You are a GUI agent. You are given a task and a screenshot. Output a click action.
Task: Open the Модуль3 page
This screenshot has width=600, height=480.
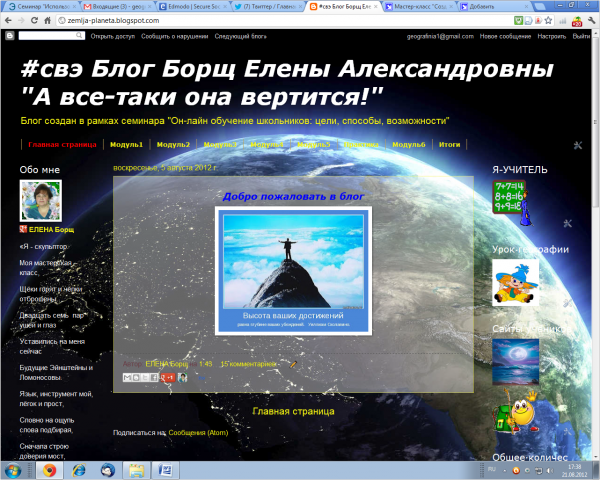pos(220,144)
